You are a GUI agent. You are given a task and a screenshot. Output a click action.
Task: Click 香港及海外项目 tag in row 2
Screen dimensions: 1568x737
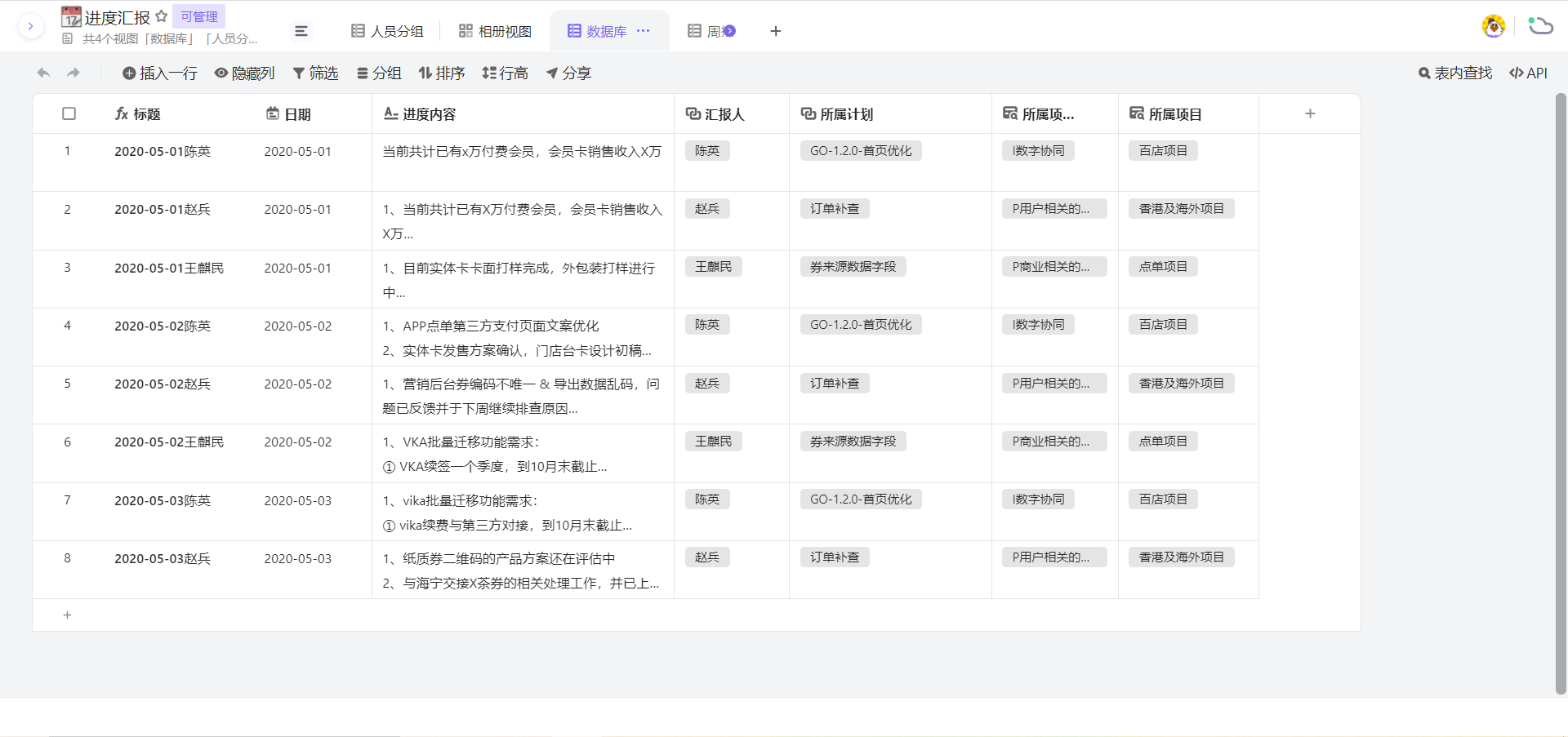[x=1182, y=209]
